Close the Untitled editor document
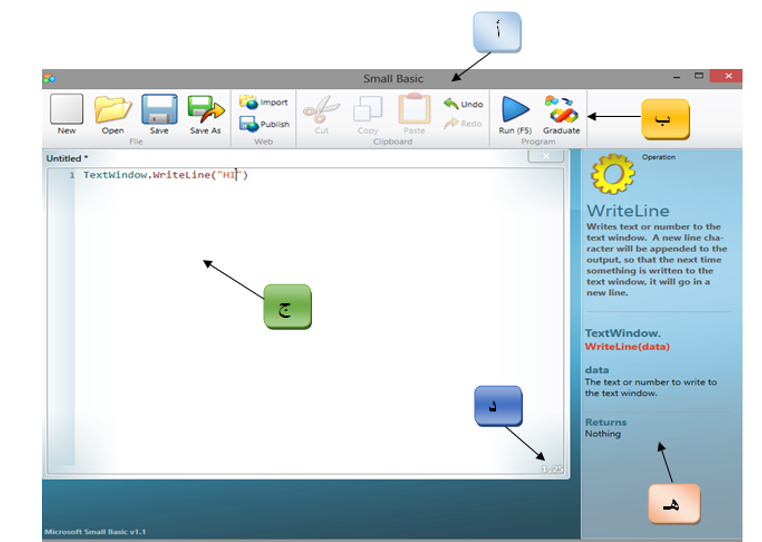 (546, 156)
